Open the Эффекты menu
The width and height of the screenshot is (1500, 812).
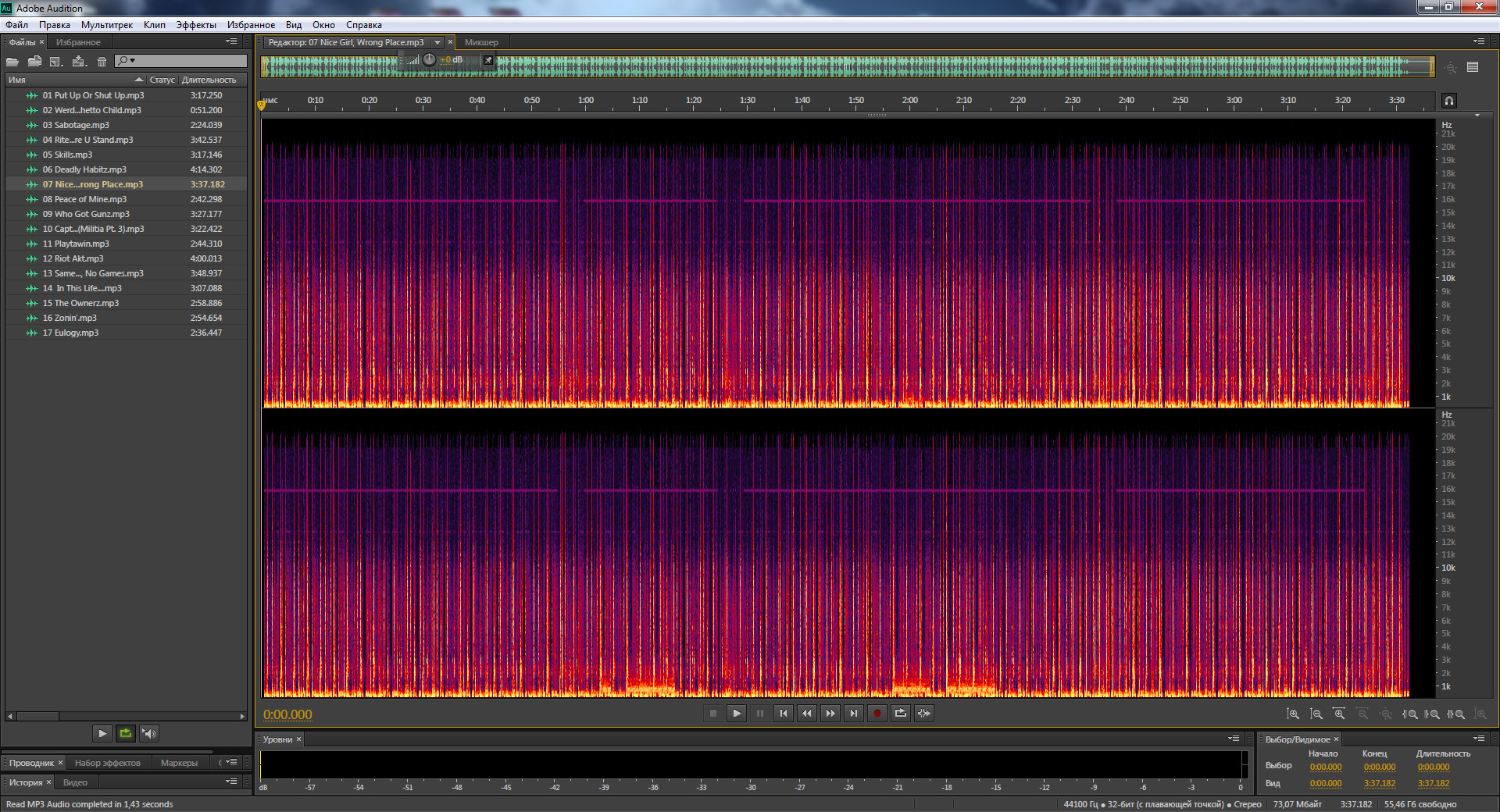(195, 25)
